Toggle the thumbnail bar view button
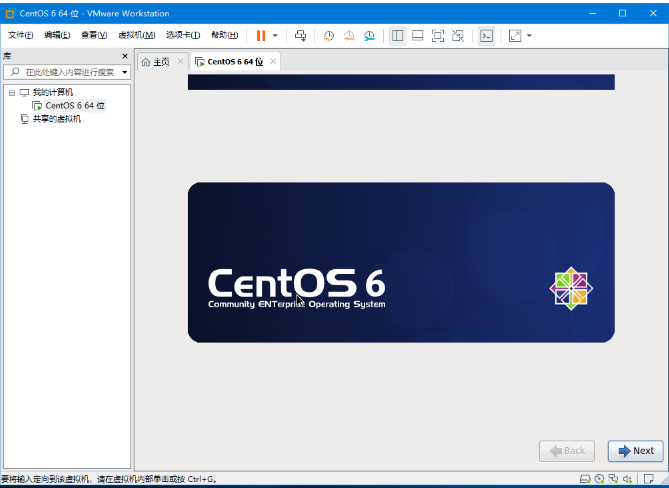Screen dimensions: 669x488 (x=418, y=35)
